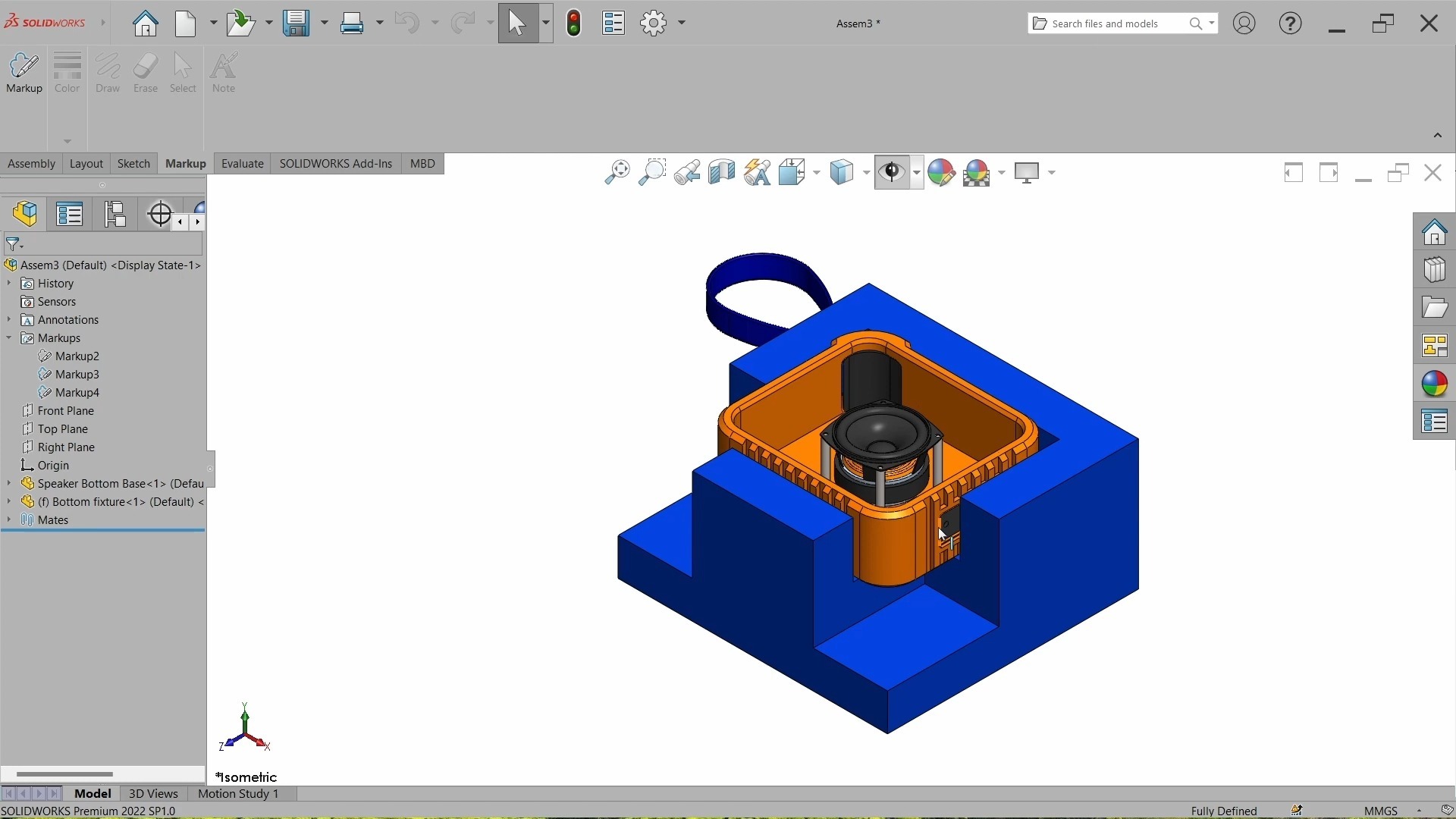Open the New document dropdown arrow
This screenshot has width=1456, height=819.
pyautogui.click(x=213, y=24)
